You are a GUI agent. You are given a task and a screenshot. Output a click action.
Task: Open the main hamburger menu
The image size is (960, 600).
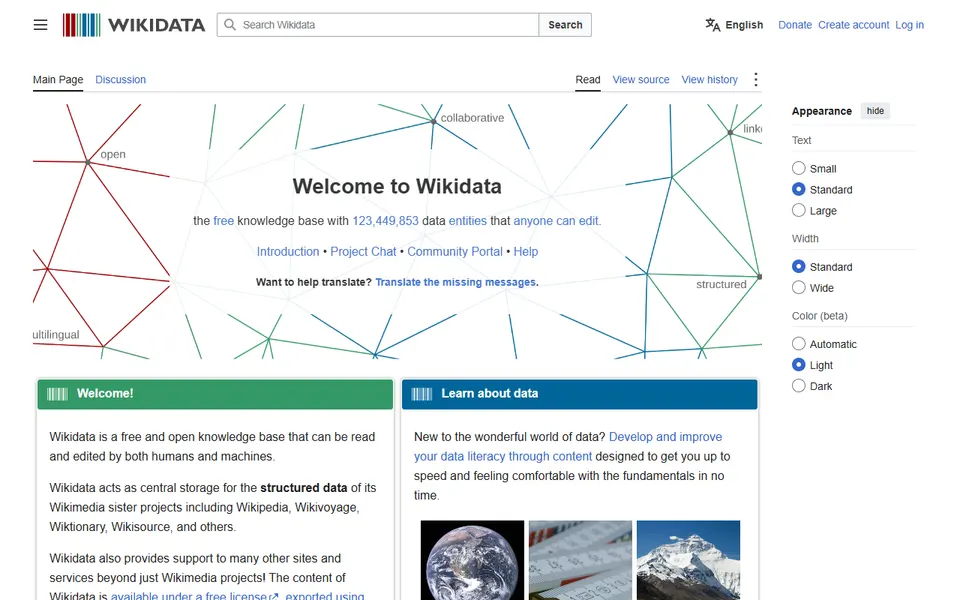click(x=40, y=25)
